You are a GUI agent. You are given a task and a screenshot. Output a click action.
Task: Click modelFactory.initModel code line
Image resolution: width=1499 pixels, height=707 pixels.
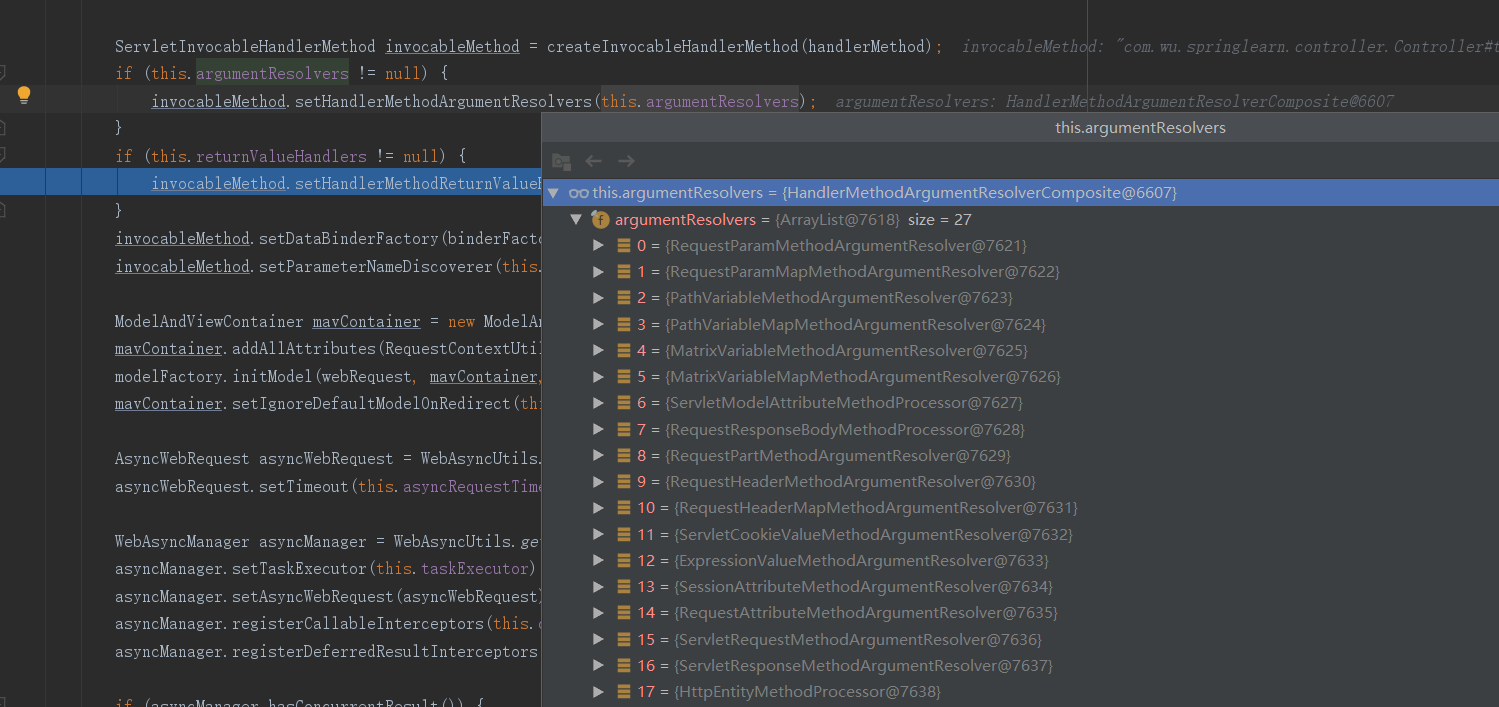328,377
